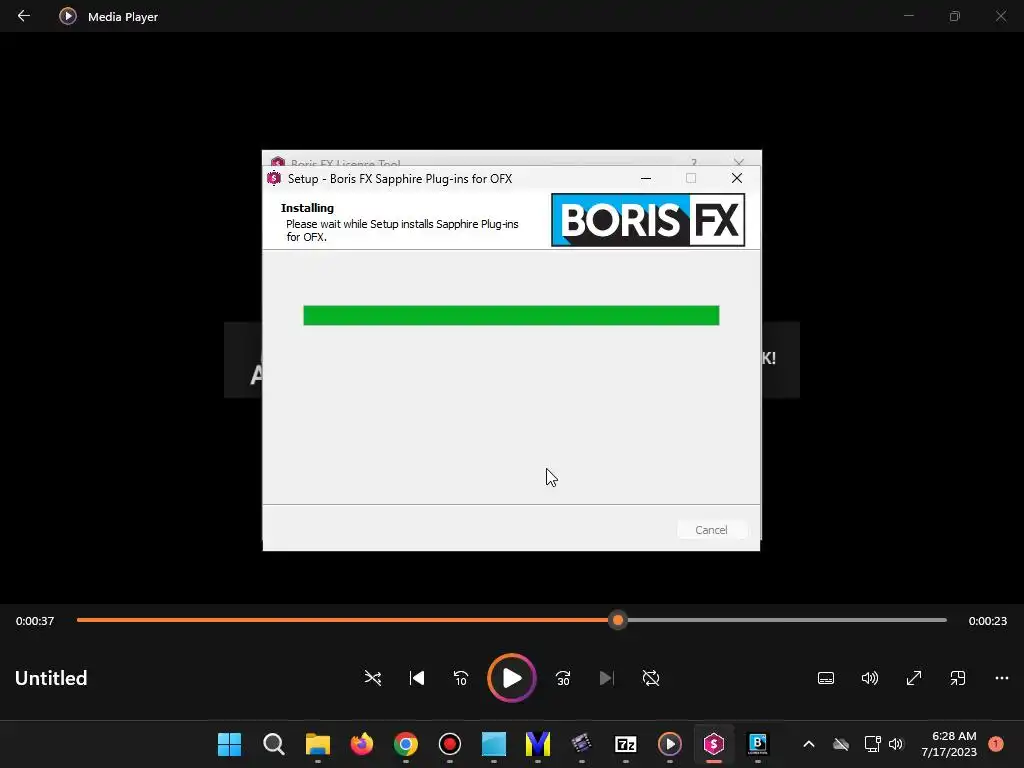Open the blue folder app on taskbar
The height and width of the screenshot is (768, 1024).
(x=494, y=744)
